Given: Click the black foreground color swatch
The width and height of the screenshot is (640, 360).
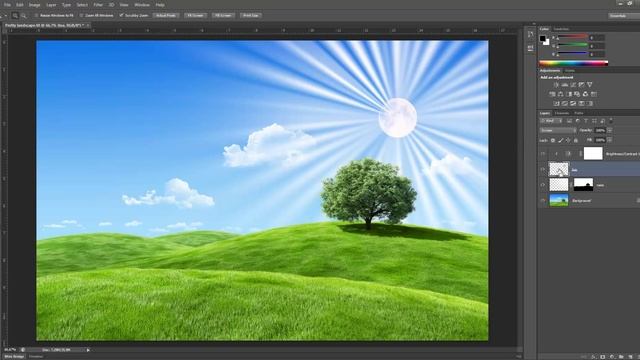Looking at the screenshot, I should coord(542,38).
